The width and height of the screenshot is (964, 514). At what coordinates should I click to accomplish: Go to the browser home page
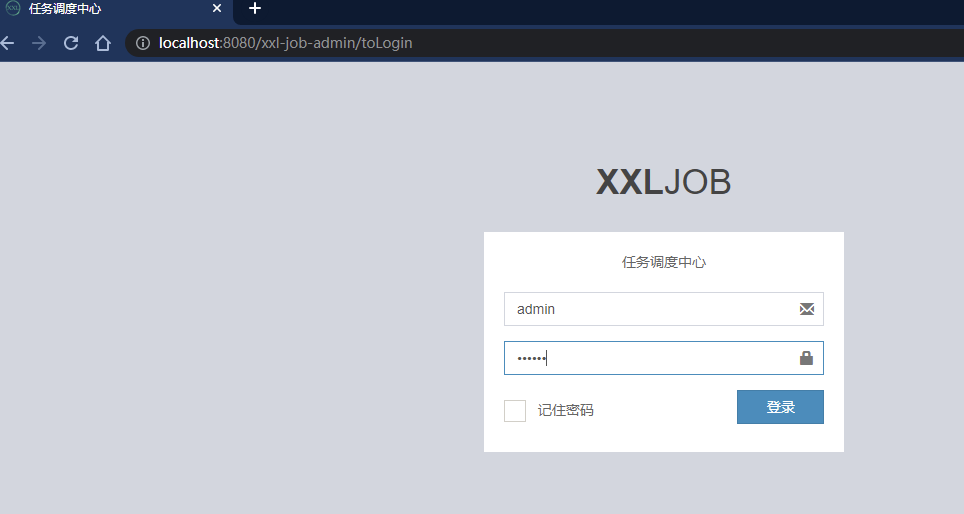pyautogui.click(x=102, y=43)
